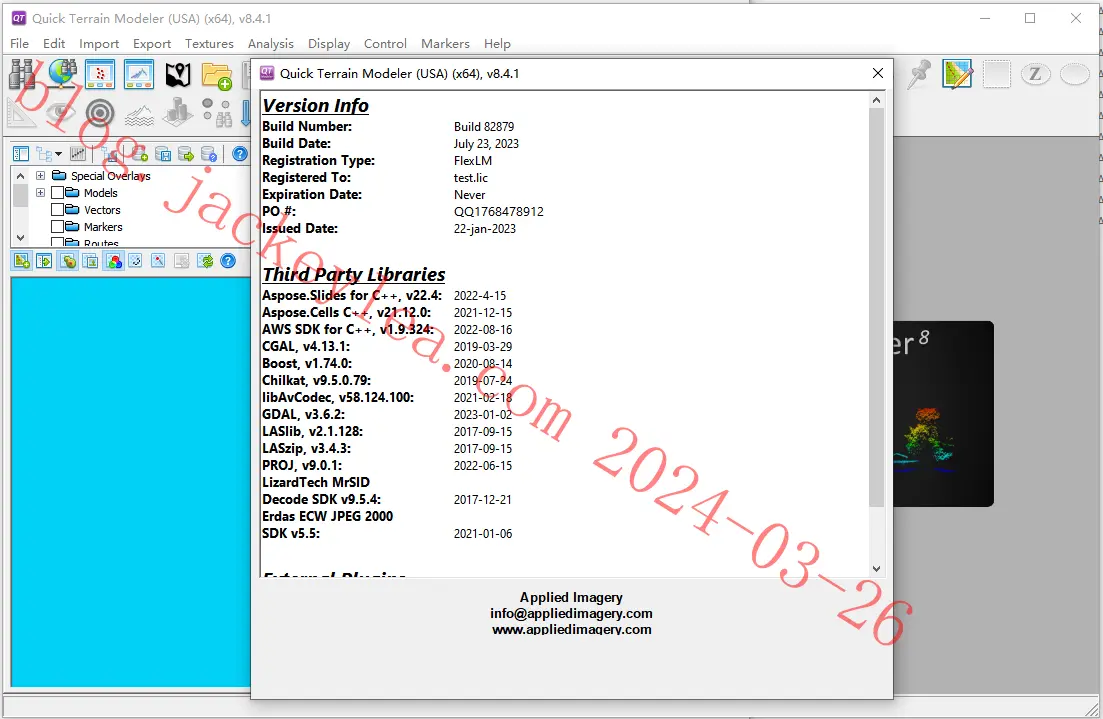Tick the Vectors folder checkbox
This screenshot has height=719, width=1103.
pos(58,210)
